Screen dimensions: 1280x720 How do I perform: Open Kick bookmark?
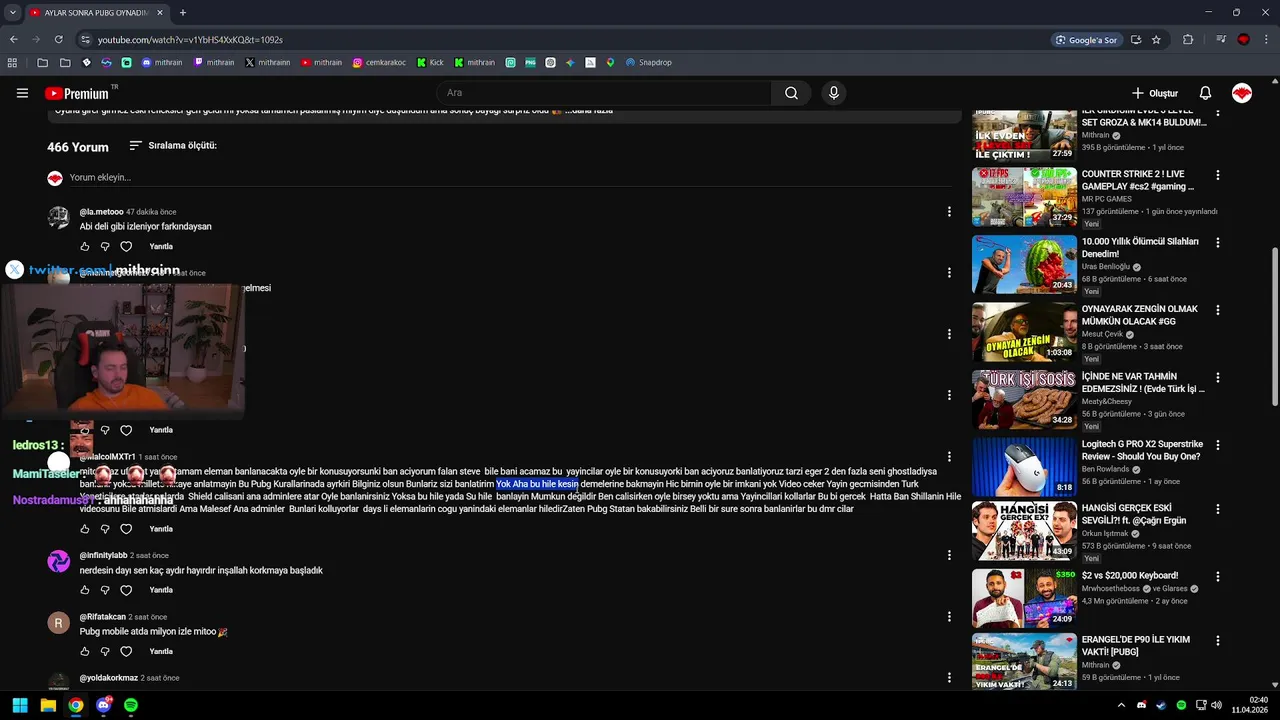[x=431, y=62]
